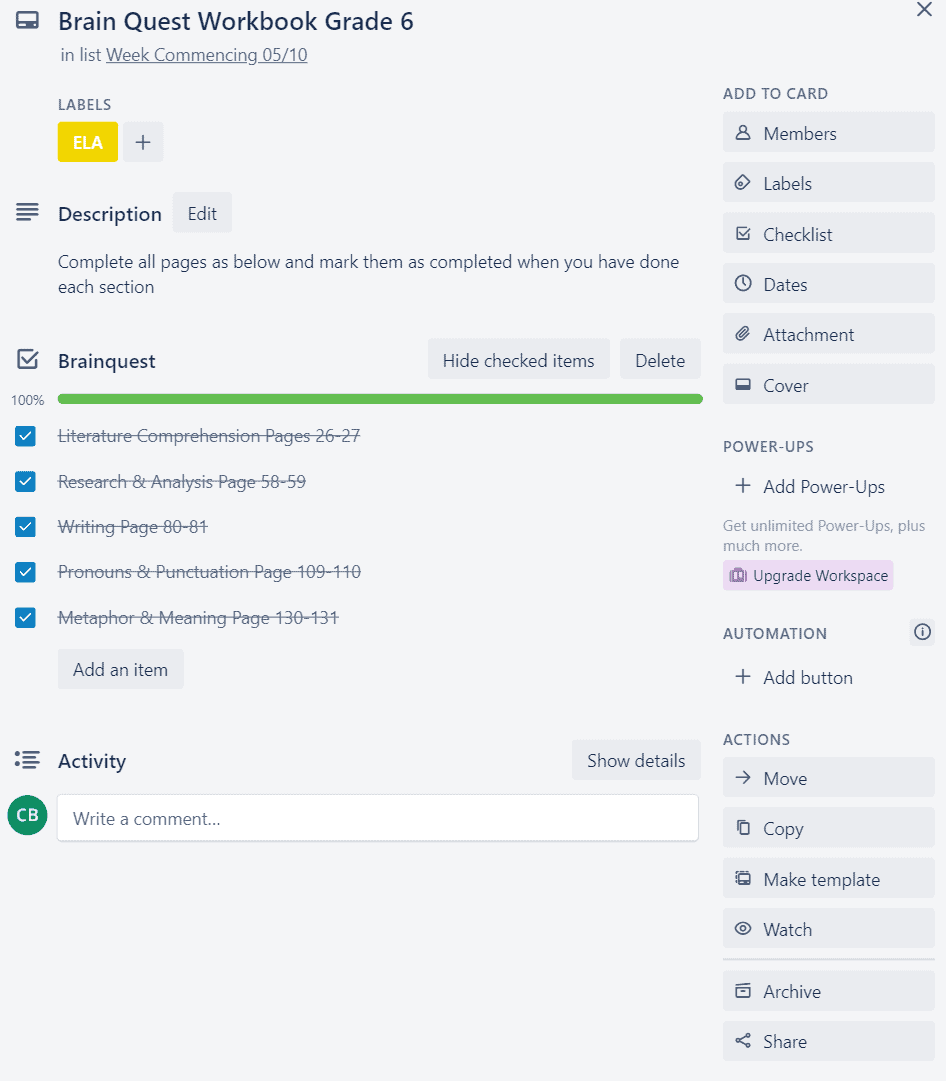946x1081 pixels.
Task: Click the card title Brain Quest Workbook Grade 6
Action: [x=236, y=21]
